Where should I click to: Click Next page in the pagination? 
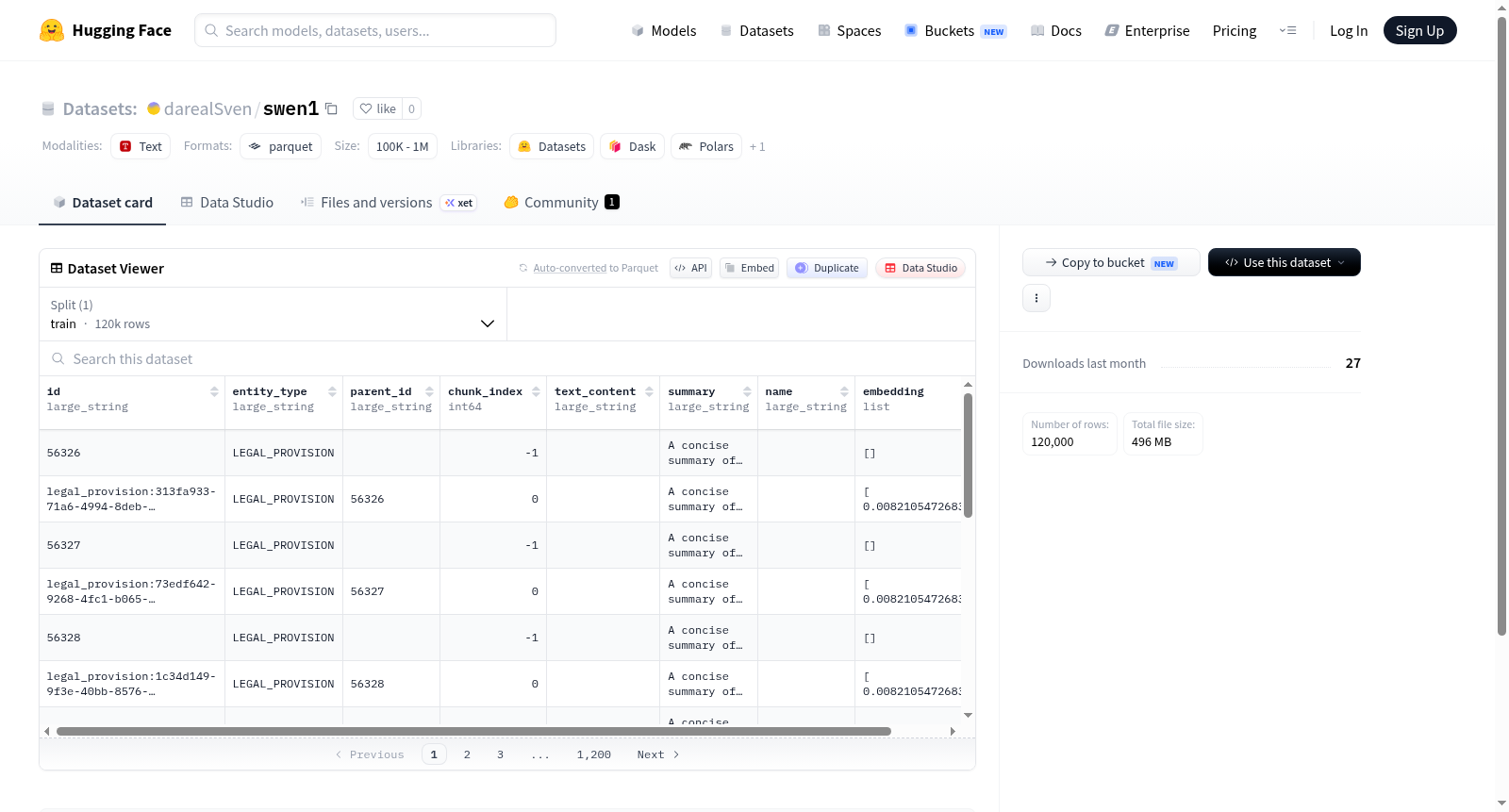click(658, 754)
